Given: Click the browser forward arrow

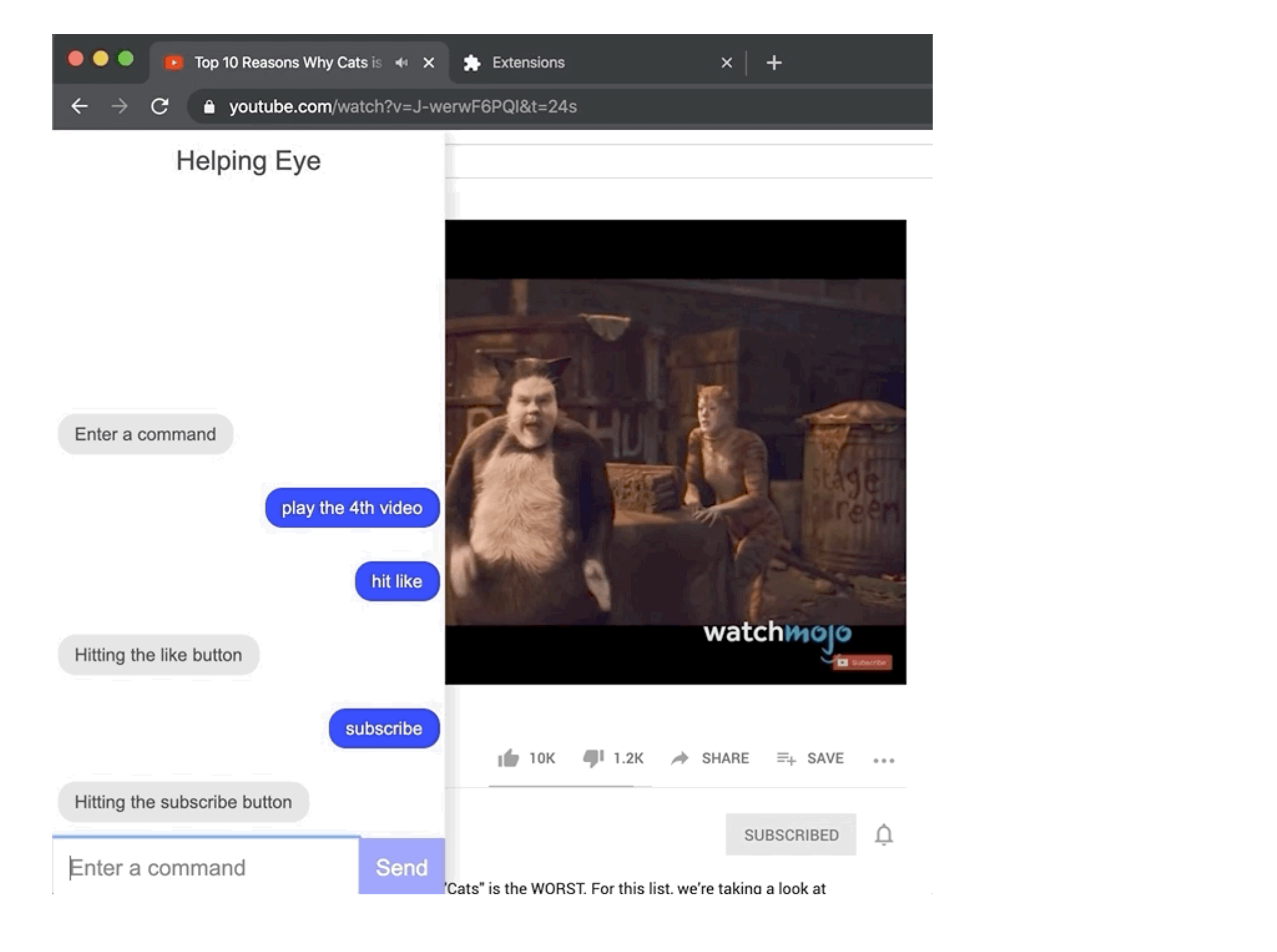Looking at the screenshot, I should (119, 106).
